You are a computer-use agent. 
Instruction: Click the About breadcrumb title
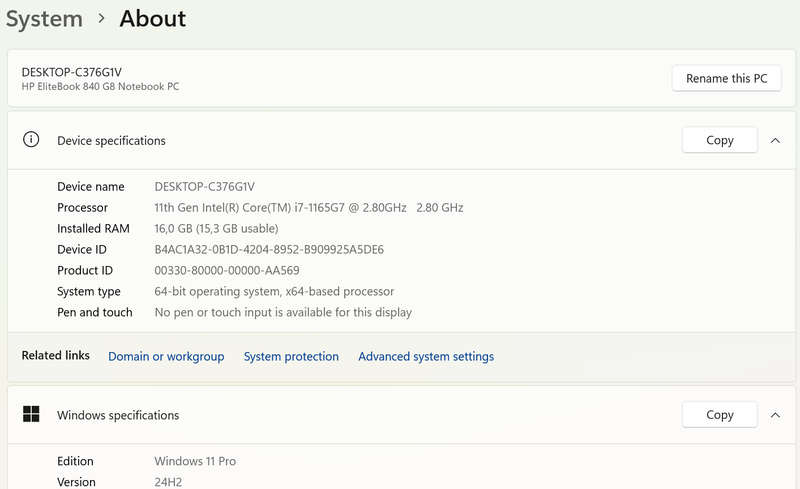[153, 18]
